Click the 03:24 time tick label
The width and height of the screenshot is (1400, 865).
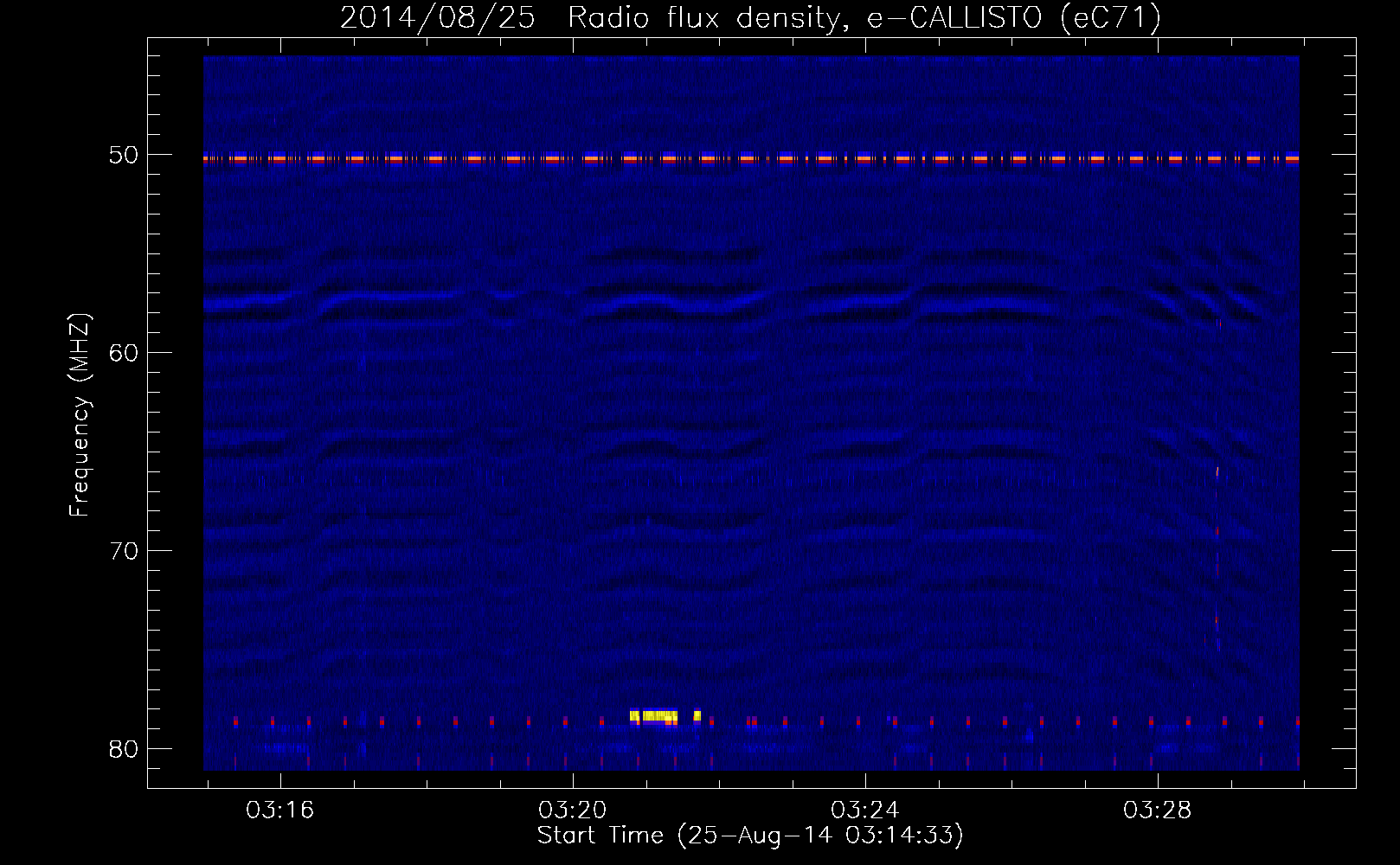[864, 811]
